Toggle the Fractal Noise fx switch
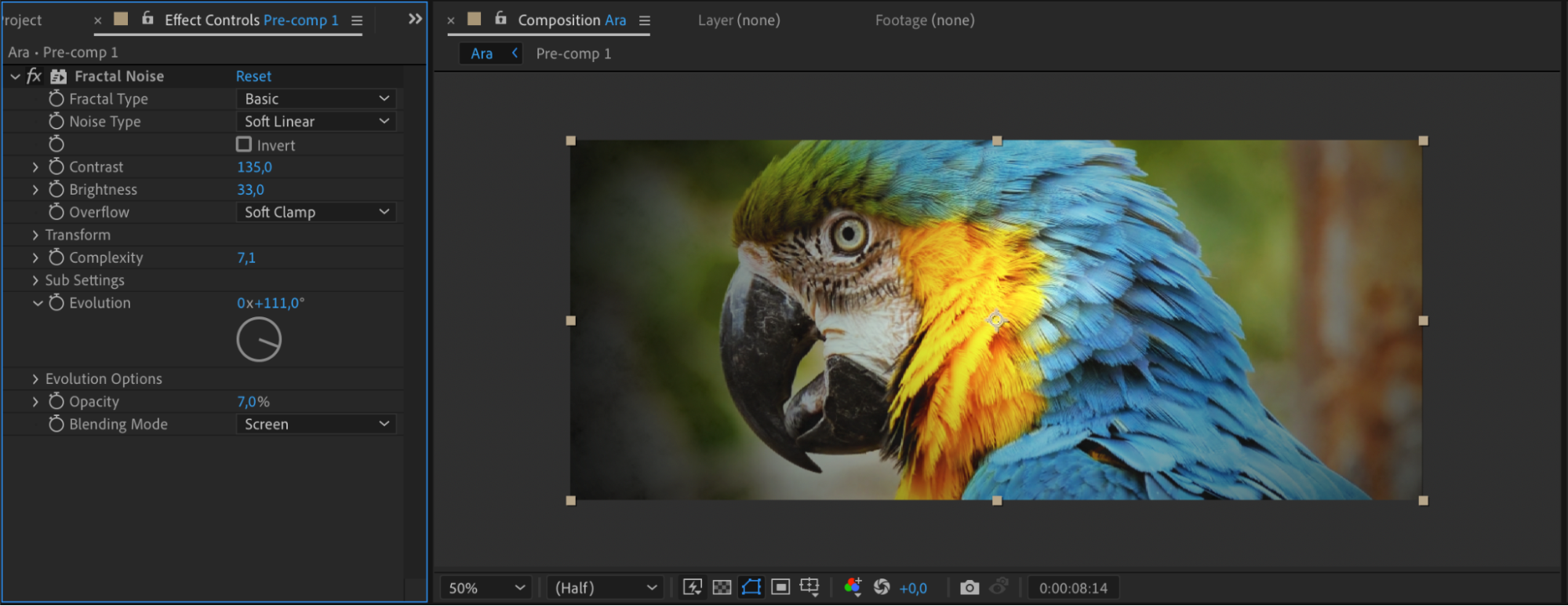This screenshot has height=606, width=1568. (34, 76)
